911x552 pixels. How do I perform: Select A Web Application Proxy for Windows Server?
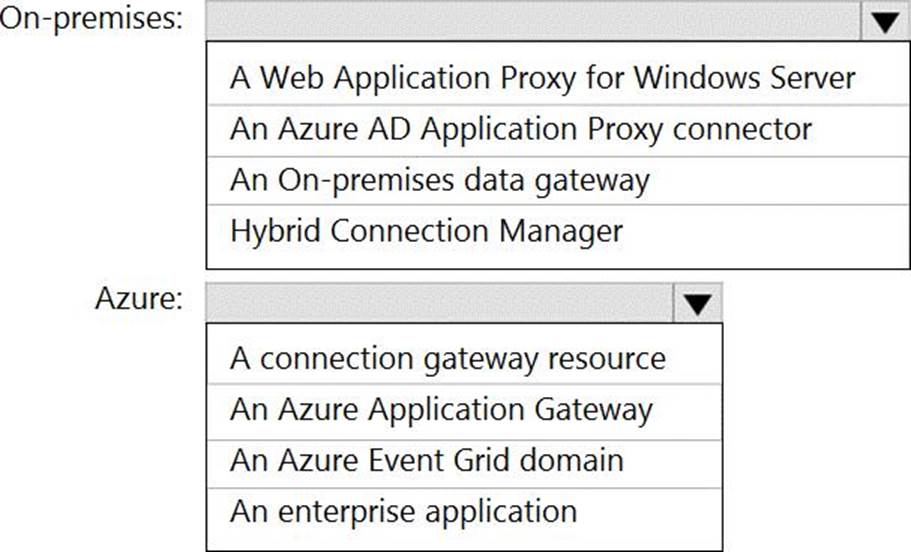(542, 77)
